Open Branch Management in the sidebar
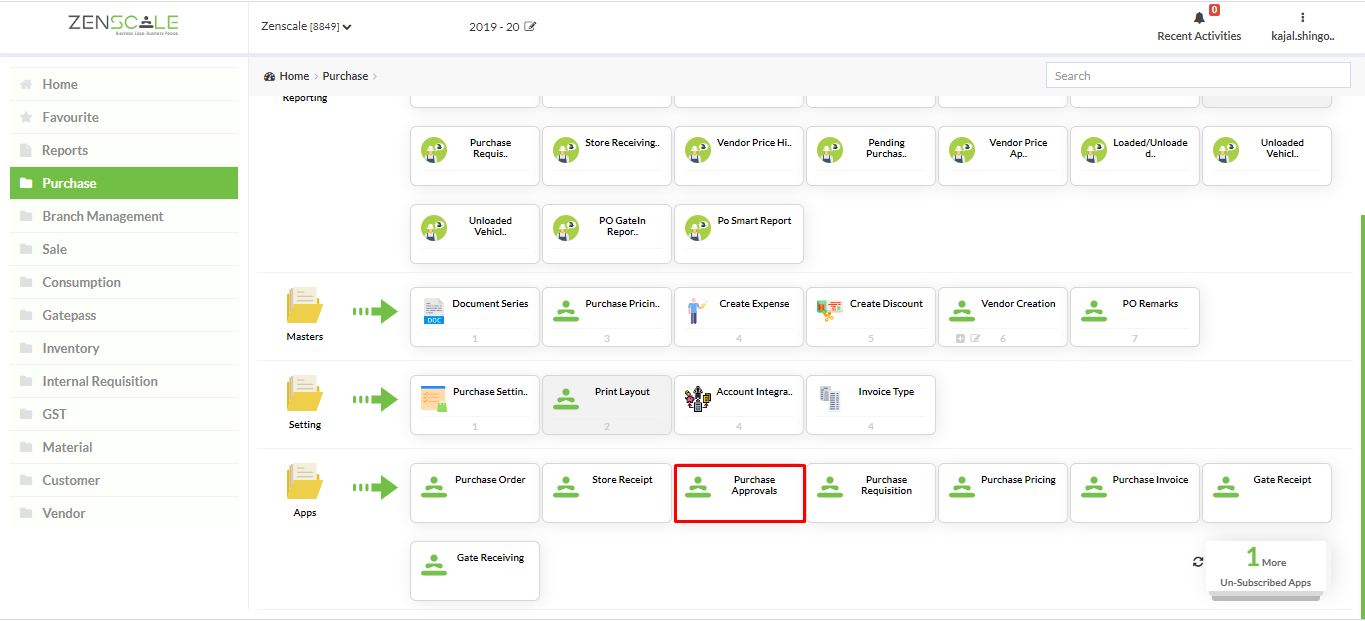The height and width of the screenshot is (621, 1365). pyautogui.click(x=124, y=216)
